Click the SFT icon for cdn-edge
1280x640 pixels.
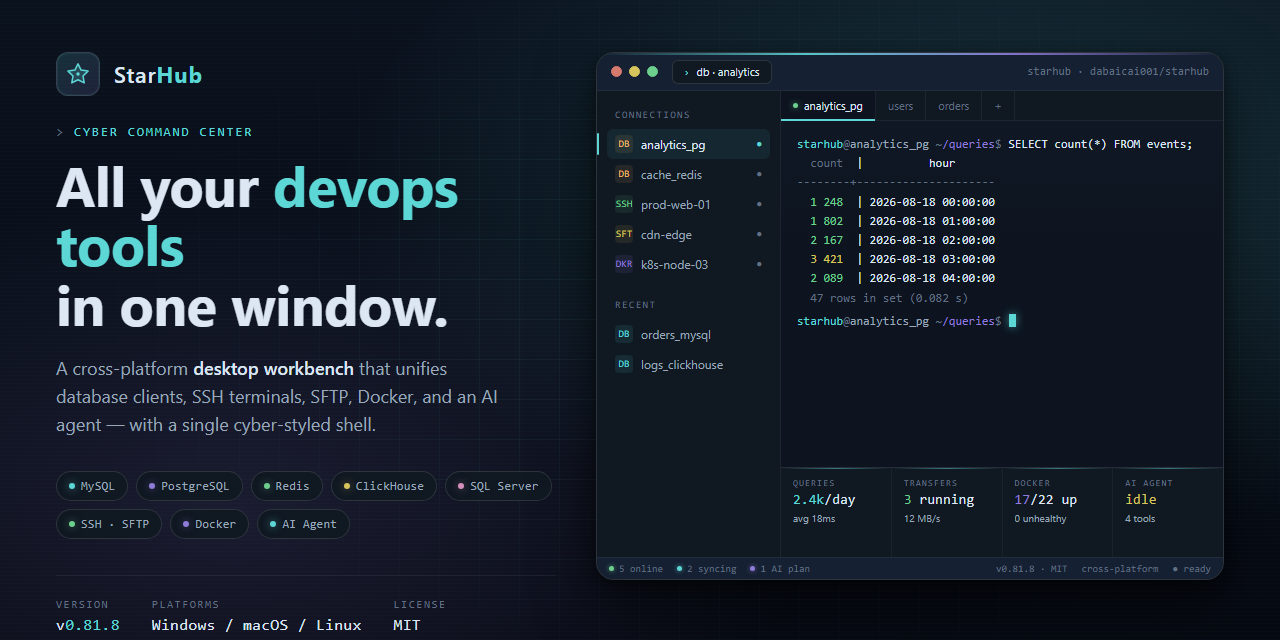tap(624, 235)
